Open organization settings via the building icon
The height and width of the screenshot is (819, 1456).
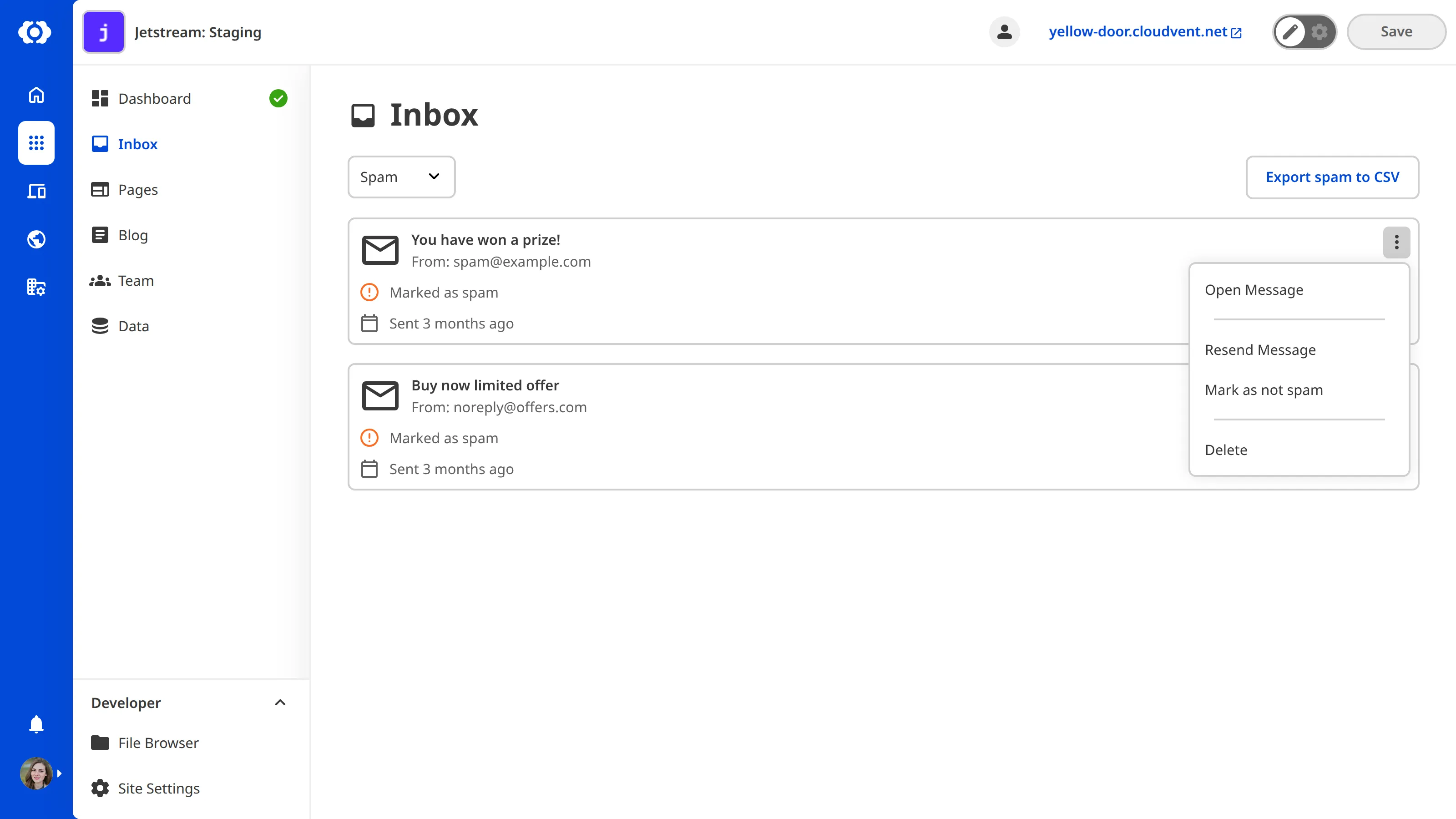[36, 287]
